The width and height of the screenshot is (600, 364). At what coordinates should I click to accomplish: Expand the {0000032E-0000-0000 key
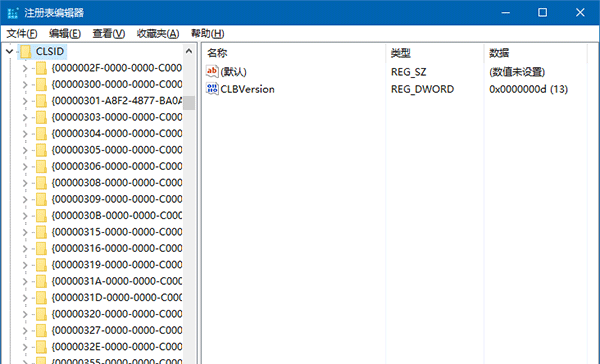pyautogui.click(x=25, y=347)
